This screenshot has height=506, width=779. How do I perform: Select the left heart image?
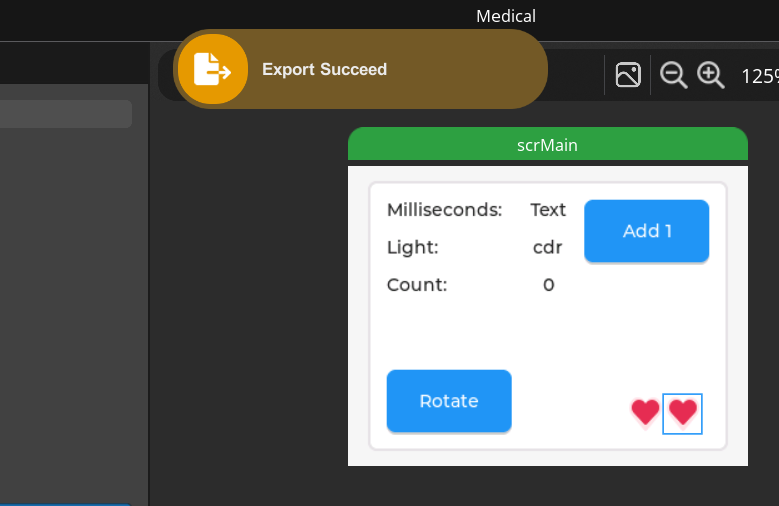coord(645,411)
